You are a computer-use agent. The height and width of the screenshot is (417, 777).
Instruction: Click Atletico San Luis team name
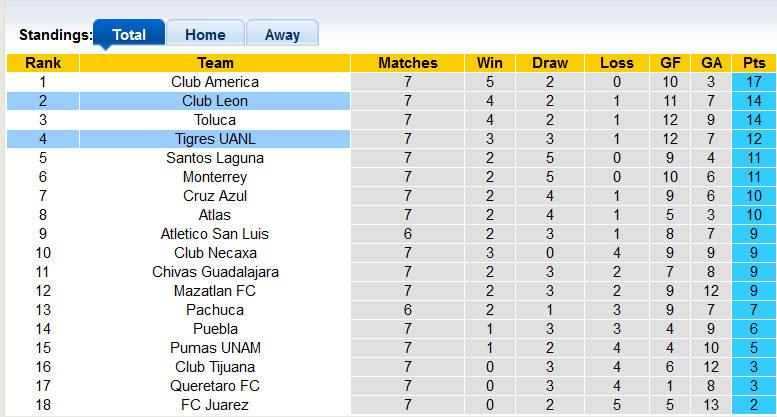click(215, 234)
